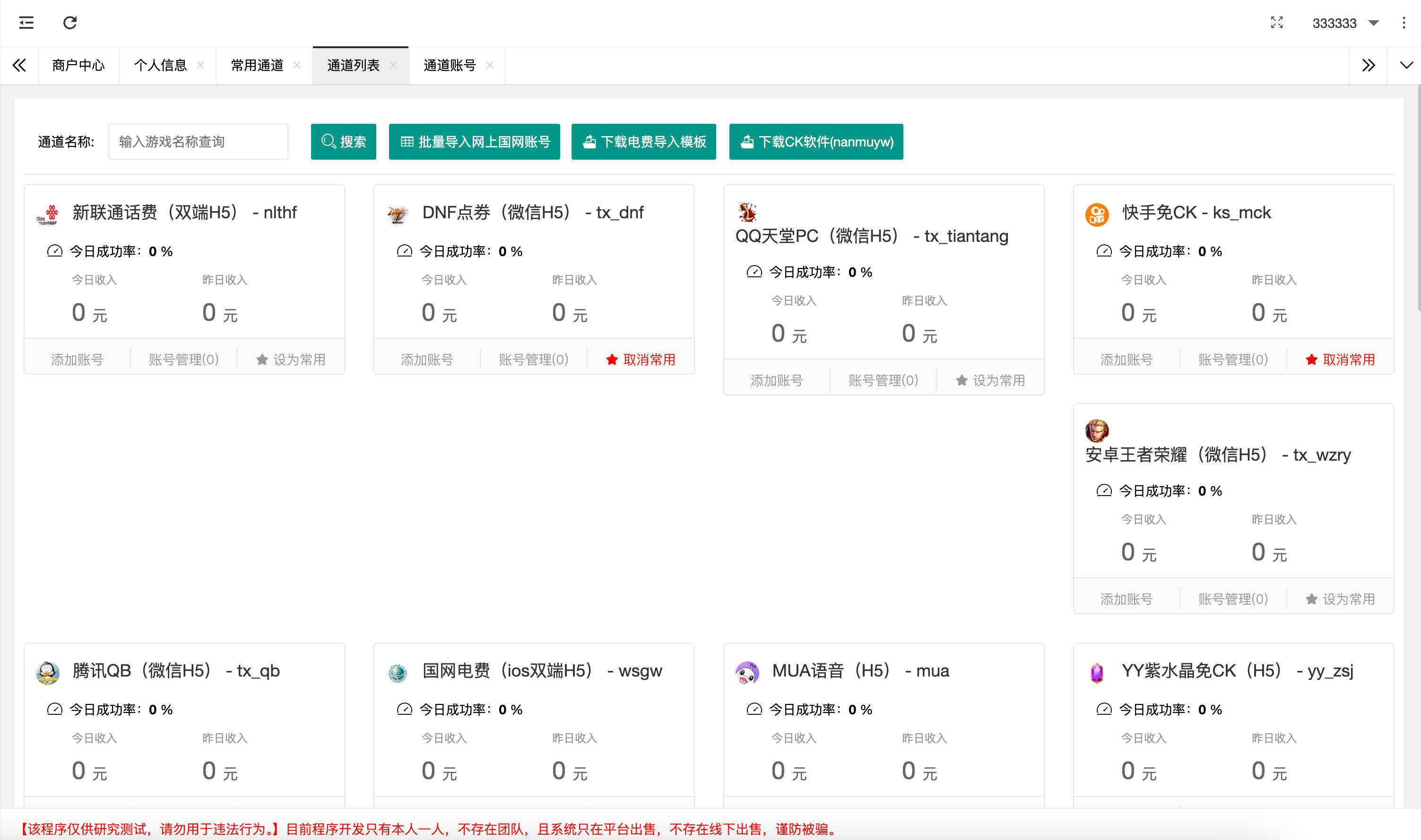This screenshot has width=1421, height=840.
Task: Toggle 取消常用 on DNF点券 card
Action: [x=641, y=359]
